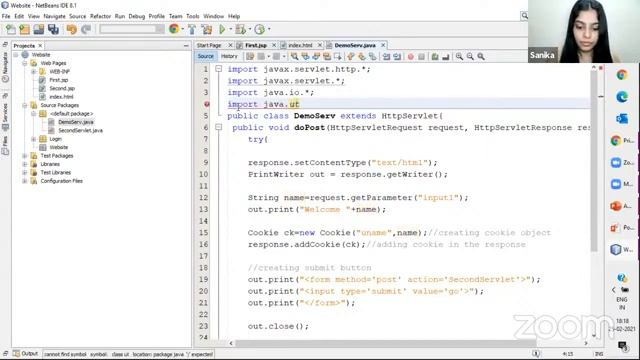Click the New Project toolbar icon
This screenshot has height=360, width=640.
24,29
